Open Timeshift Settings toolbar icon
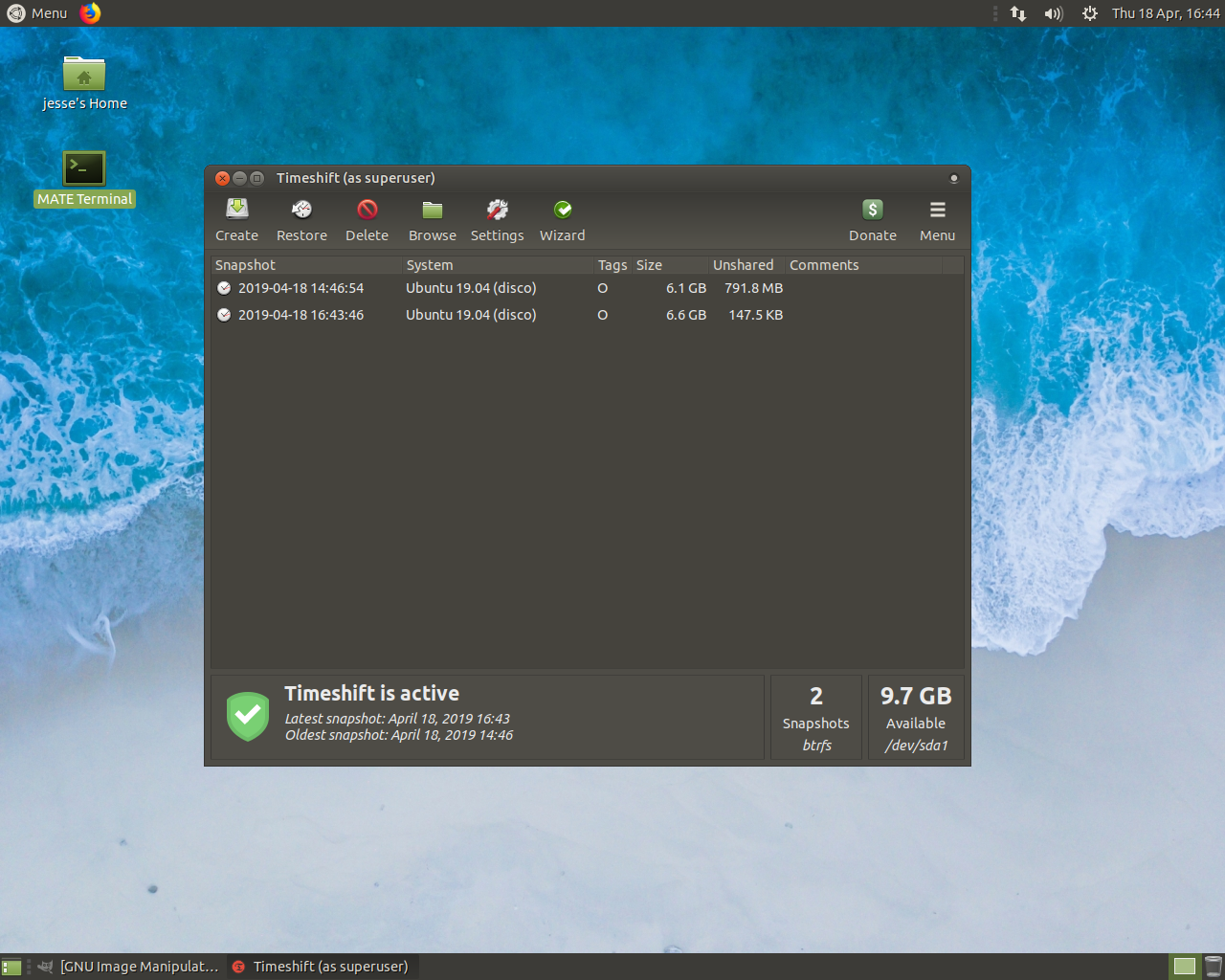Image resolution: width=1225 pixels, height=980 pixels. (x=498, y=210)
